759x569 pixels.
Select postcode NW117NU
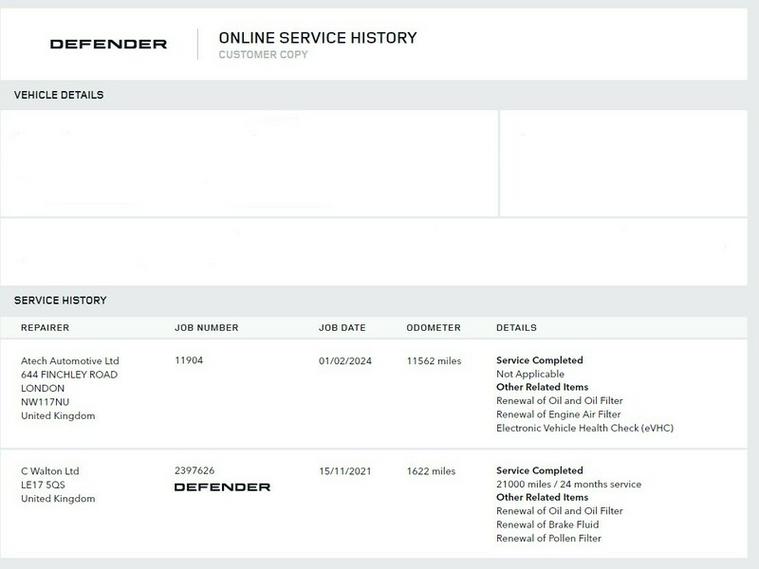[45, 402]
